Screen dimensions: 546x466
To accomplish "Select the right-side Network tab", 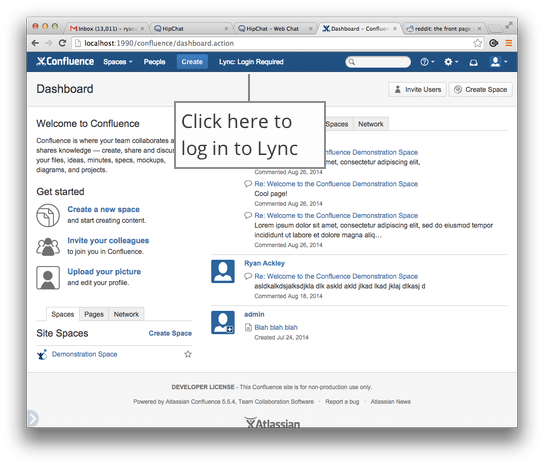I will (x=371, y=124).
